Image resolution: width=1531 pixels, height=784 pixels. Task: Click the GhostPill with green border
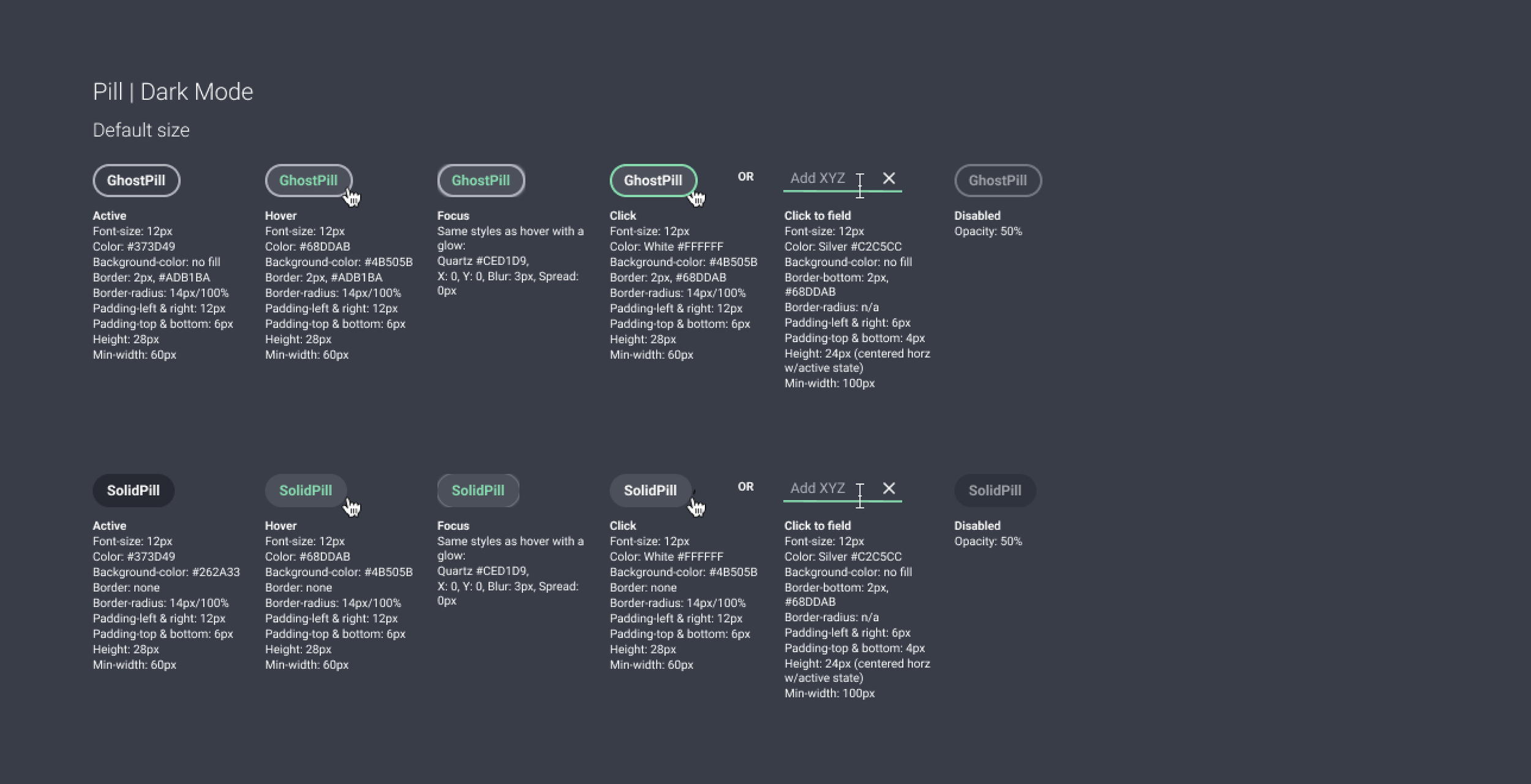pos(653,181)
